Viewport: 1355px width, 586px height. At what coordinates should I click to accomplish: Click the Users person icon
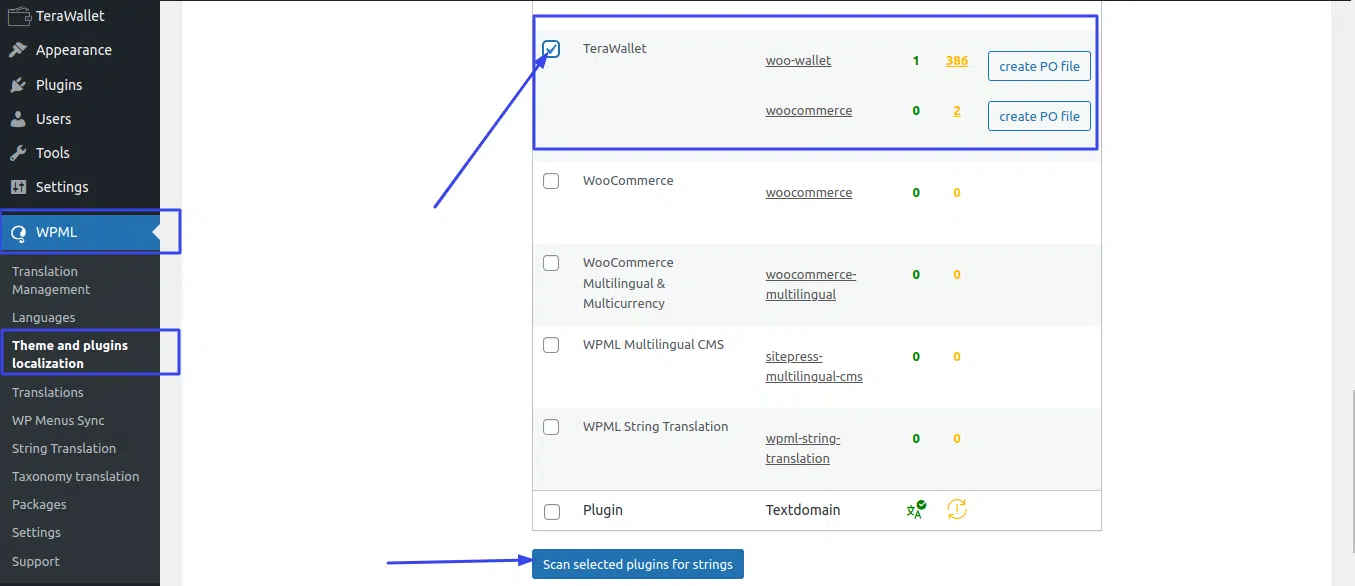pos(18,119)
